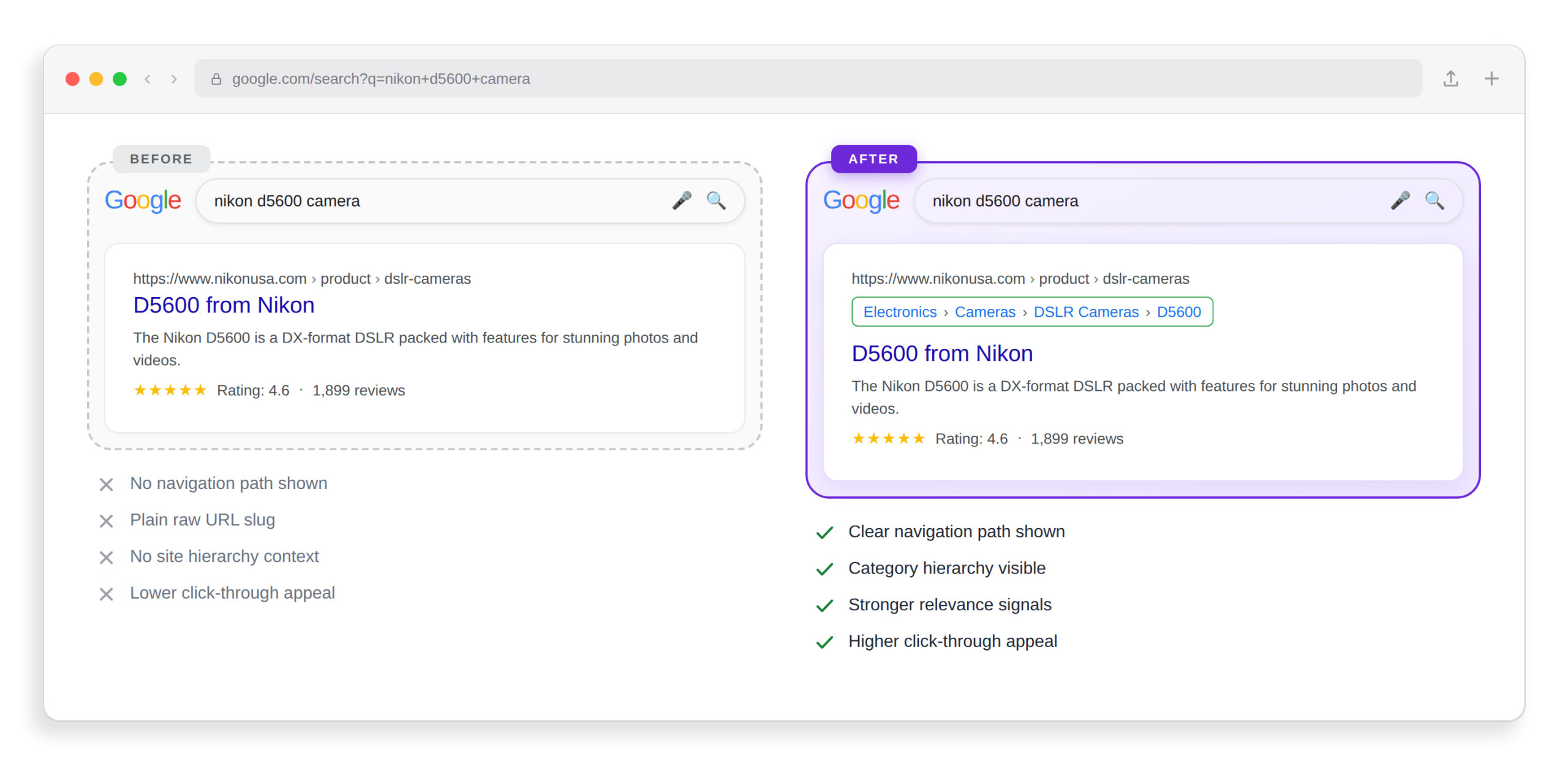Click the Before search input field
Screen dimensions: 1568x764
coord(470,201)
